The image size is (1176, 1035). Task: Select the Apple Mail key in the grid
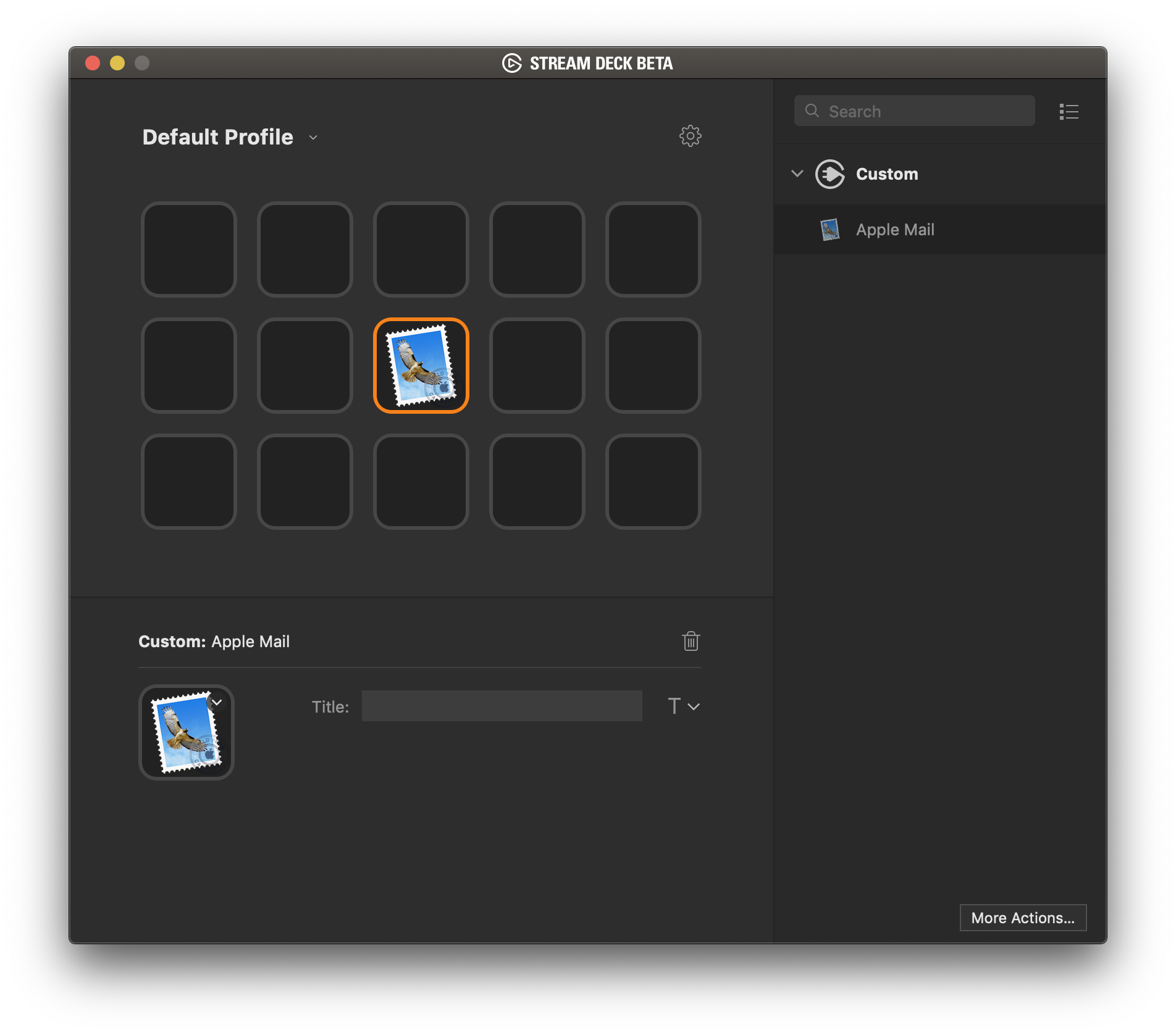point(421,366)
